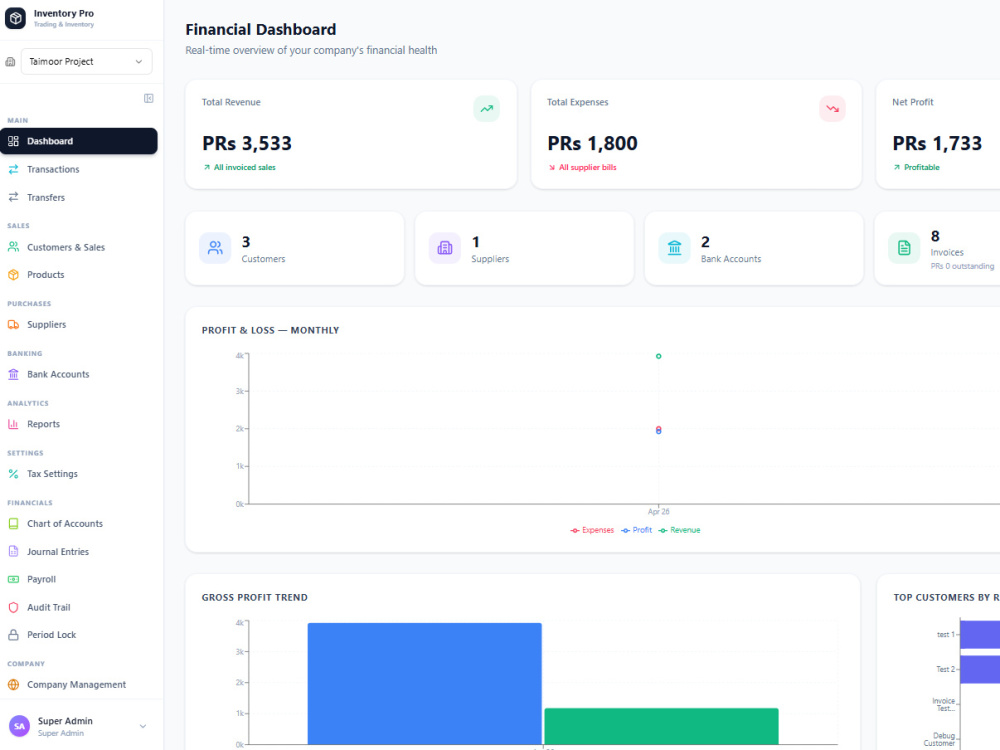Click the Dashboard grid icon in the sidebar
Image resolution: width=1000 pixels, height=750 pixels.
coord(13,141)
